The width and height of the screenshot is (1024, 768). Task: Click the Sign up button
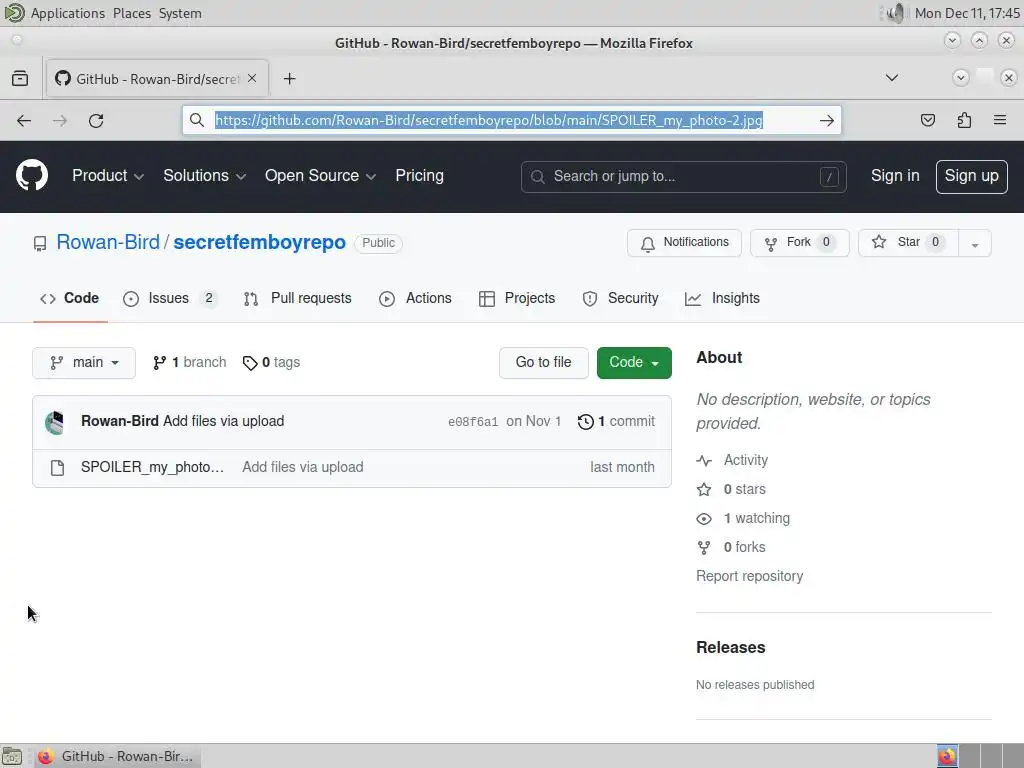click(971, 176)
